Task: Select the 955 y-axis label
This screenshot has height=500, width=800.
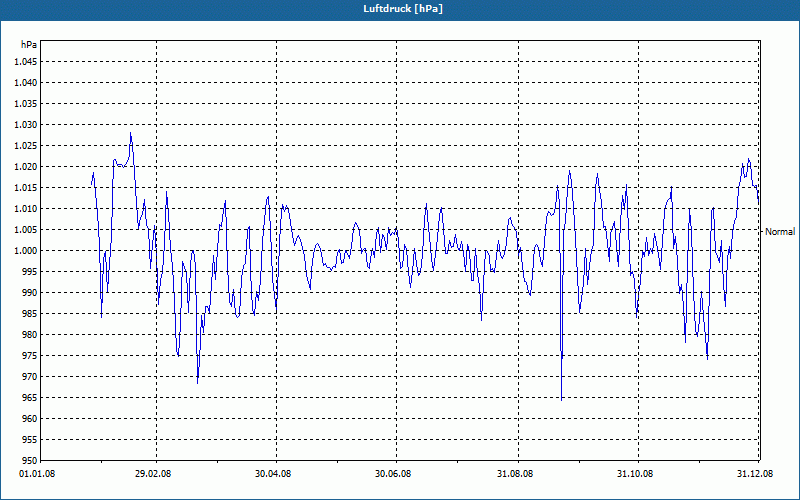Action: pyautogui.click(x=30, y=440)
